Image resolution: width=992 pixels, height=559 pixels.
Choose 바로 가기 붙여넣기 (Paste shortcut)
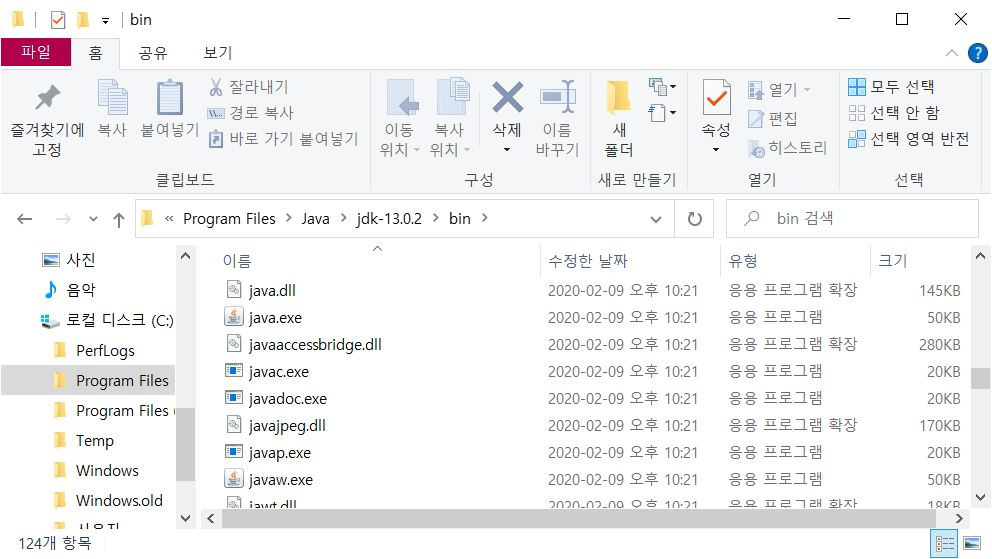pyautogui.click(x=284, y=138)
